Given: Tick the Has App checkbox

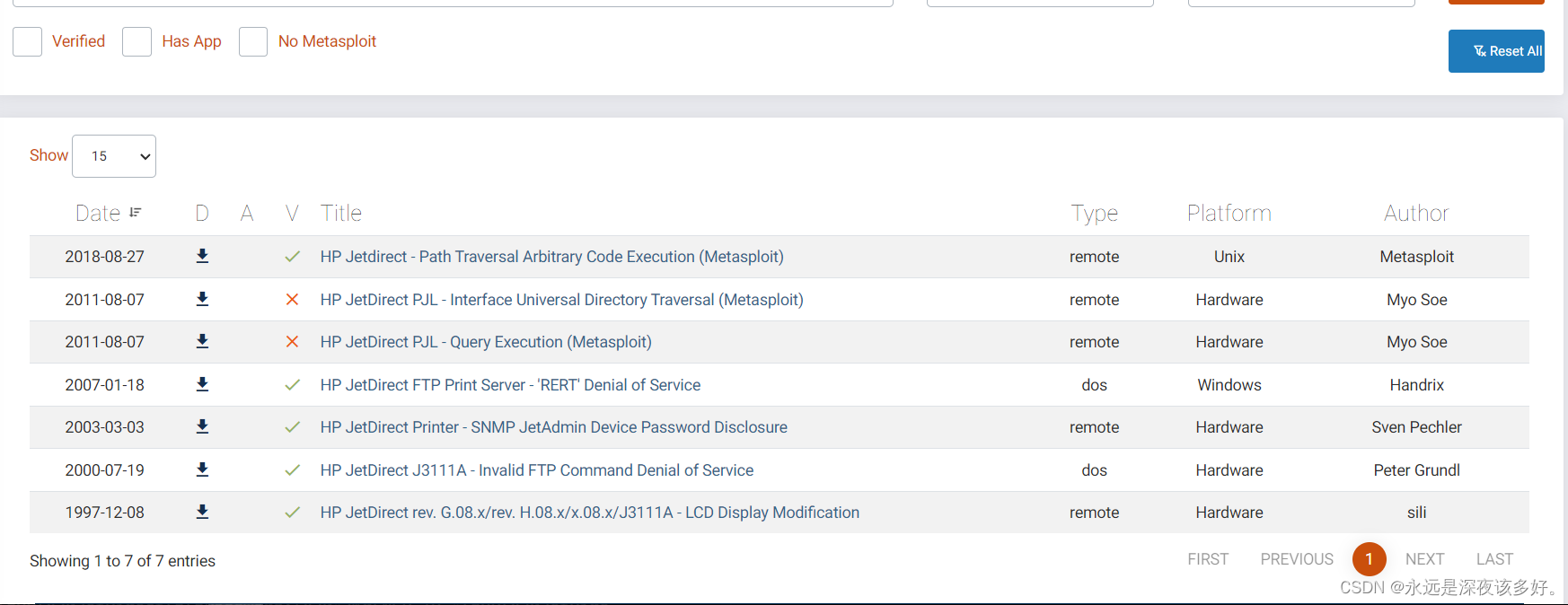Looking at the screenshot, I should [x=137, y=41].
